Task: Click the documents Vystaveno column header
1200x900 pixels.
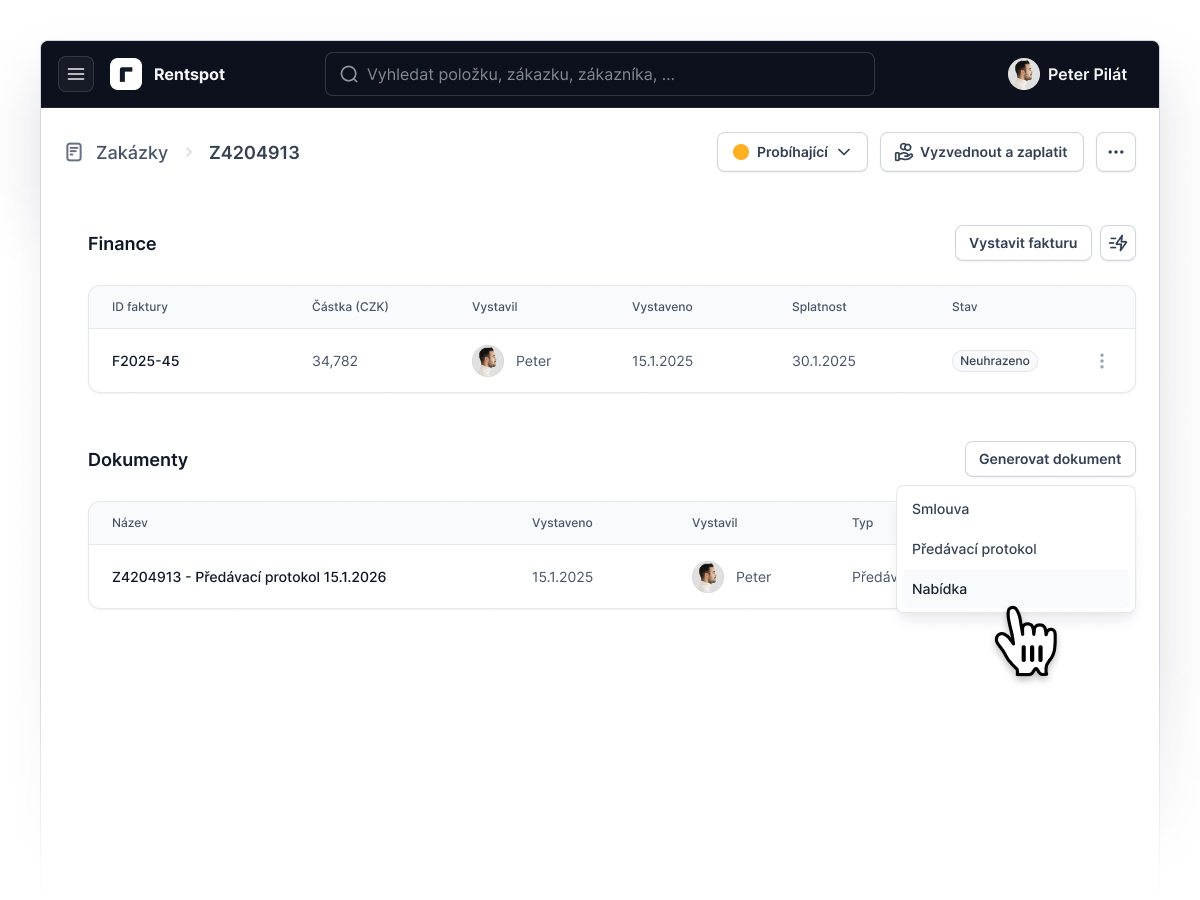Action: coord(562,523)
